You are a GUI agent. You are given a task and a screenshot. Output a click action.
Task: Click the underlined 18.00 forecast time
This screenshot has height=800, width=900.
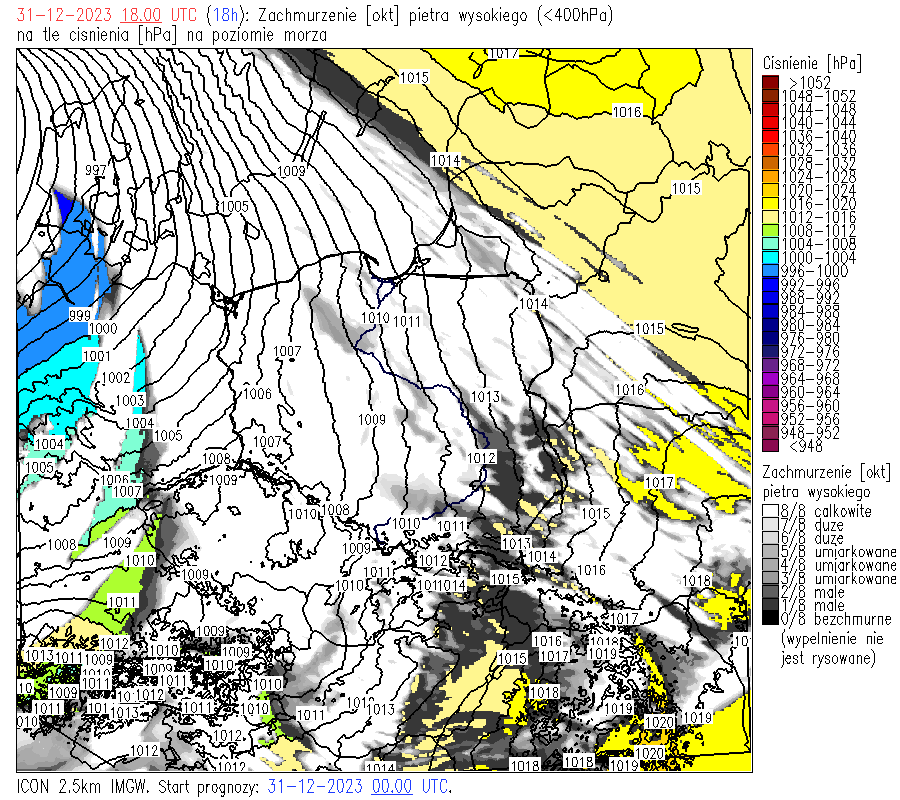[141, 15]
